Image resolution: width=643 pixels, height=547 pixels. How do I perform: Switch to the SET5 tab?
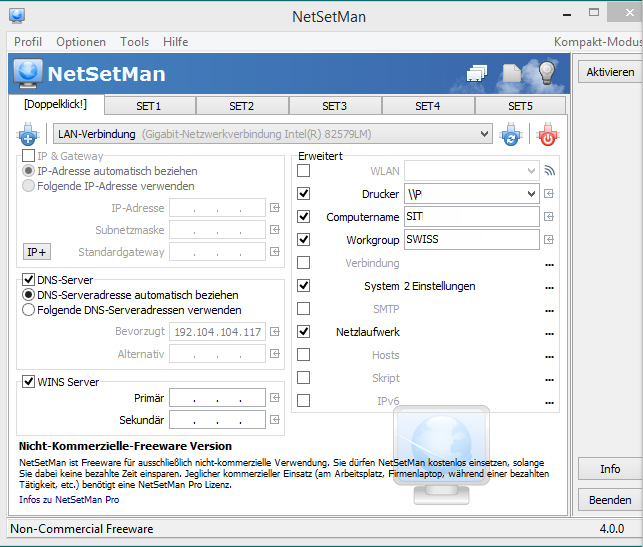click(x=520, y=106)
